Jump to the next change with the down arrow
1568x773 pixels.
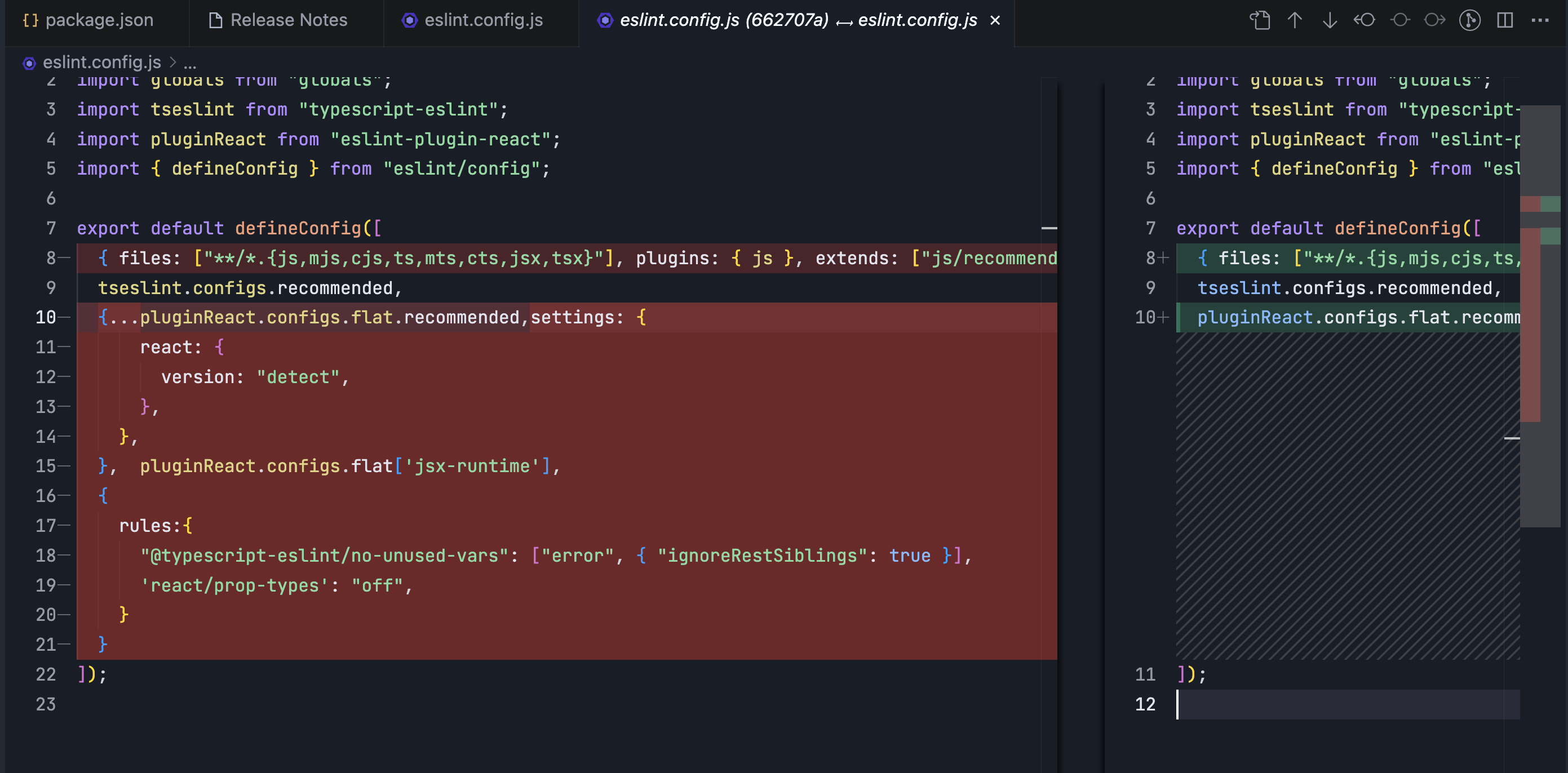point(1330,21)
